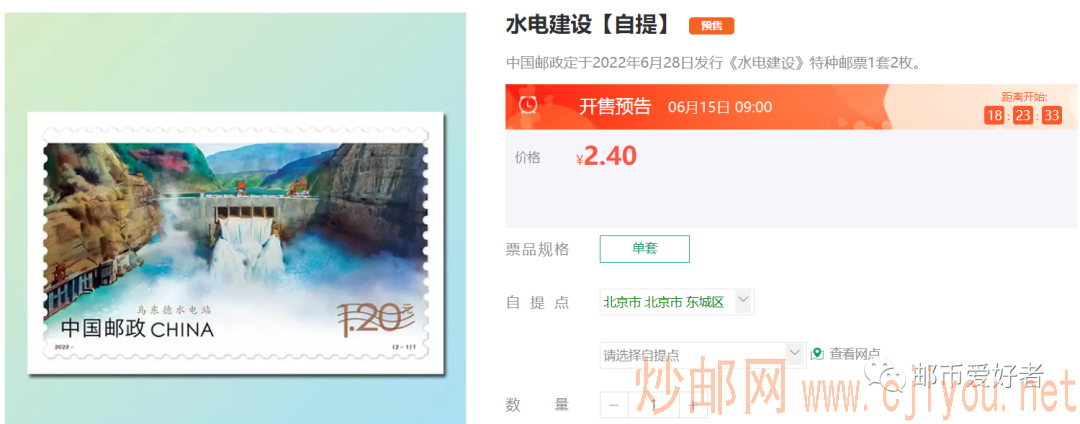Expand the 请选择自提点 pickup point dropdown
Screen dimensions: 1080x424
point(703,355)
